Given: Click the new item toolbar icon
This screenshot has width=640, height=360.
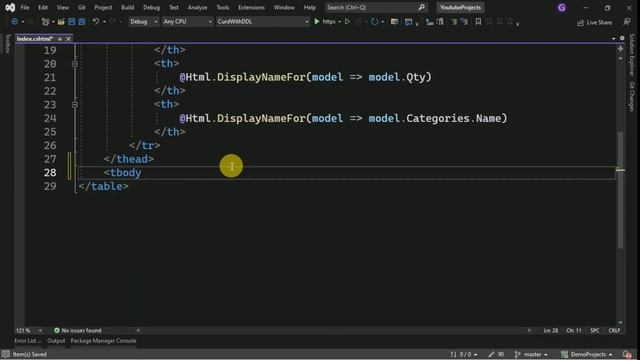Looking at the screenshot, I should pos(45,22).
